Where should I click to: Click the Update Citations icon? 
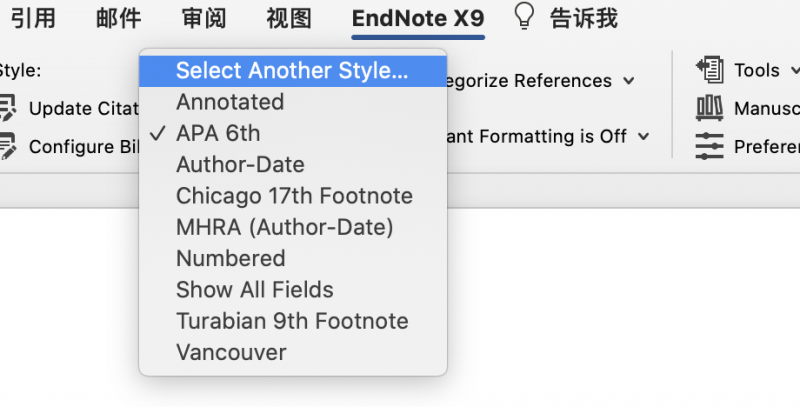pyautogui.click(x=7, y=108)
